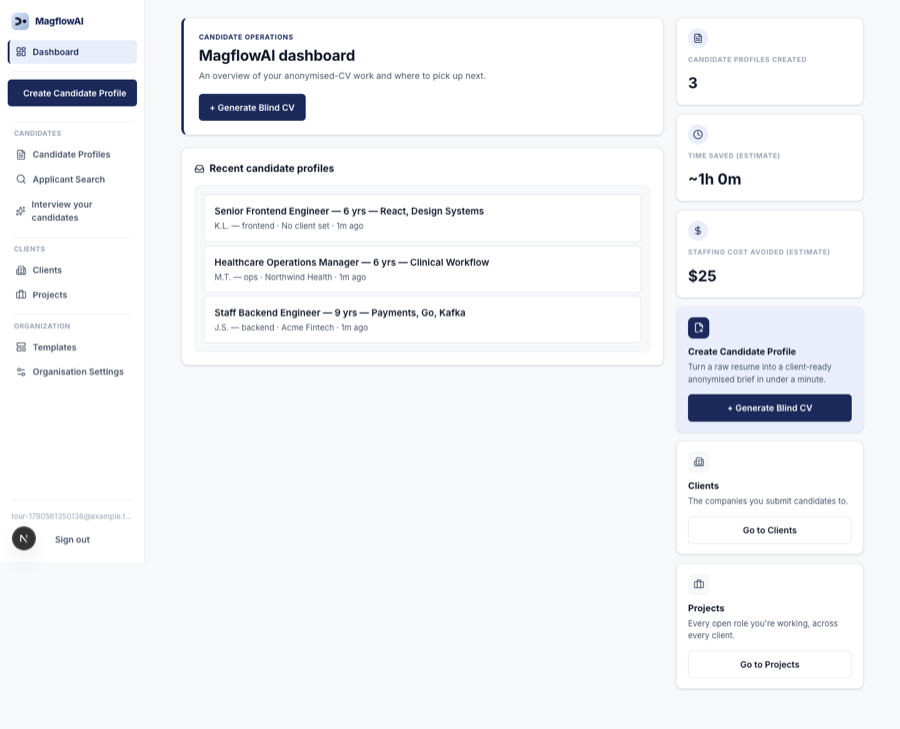This screenshot has width=900, height=729.
Task: Click M.T. — ops Northwind Health line
Action: coord(290,277)
